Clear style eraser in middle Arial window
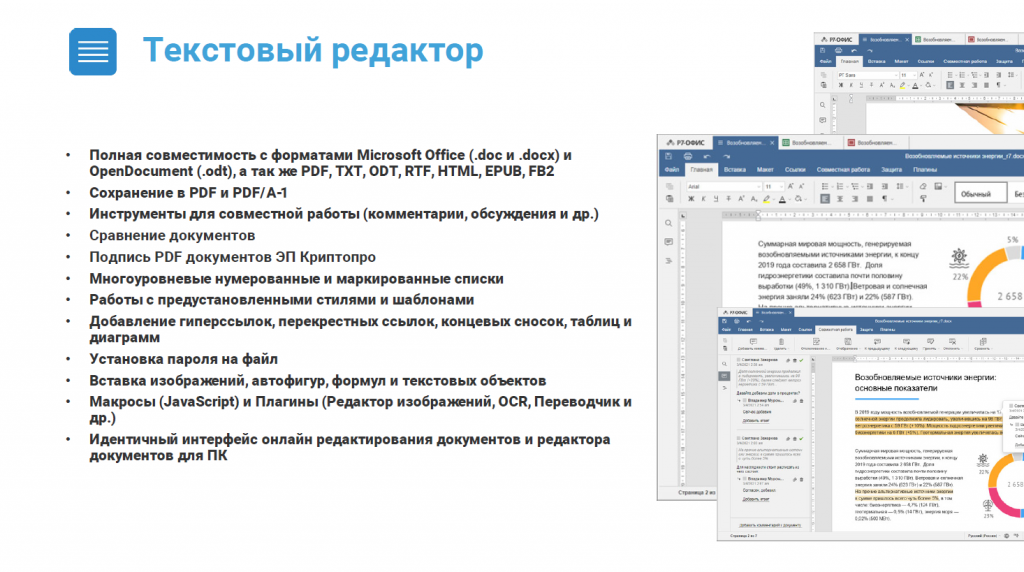1024x572 pixels. coord(923,186)
